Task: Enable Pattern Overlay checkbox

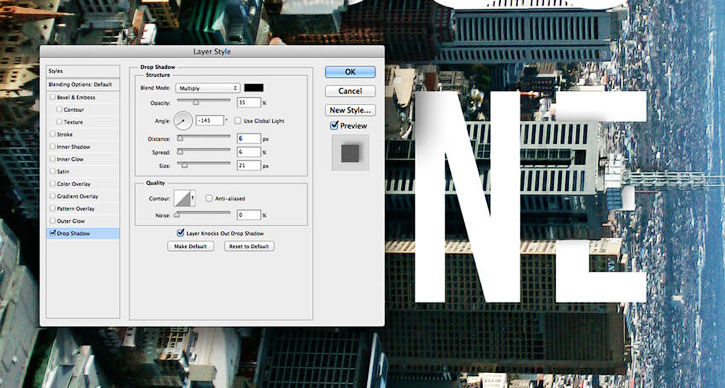Action: (53, 209)
